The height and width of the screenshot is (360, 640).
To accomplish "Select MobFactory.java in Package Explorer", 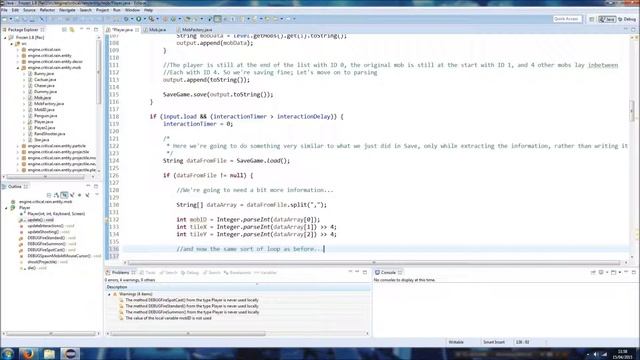I will coord(49,104).
